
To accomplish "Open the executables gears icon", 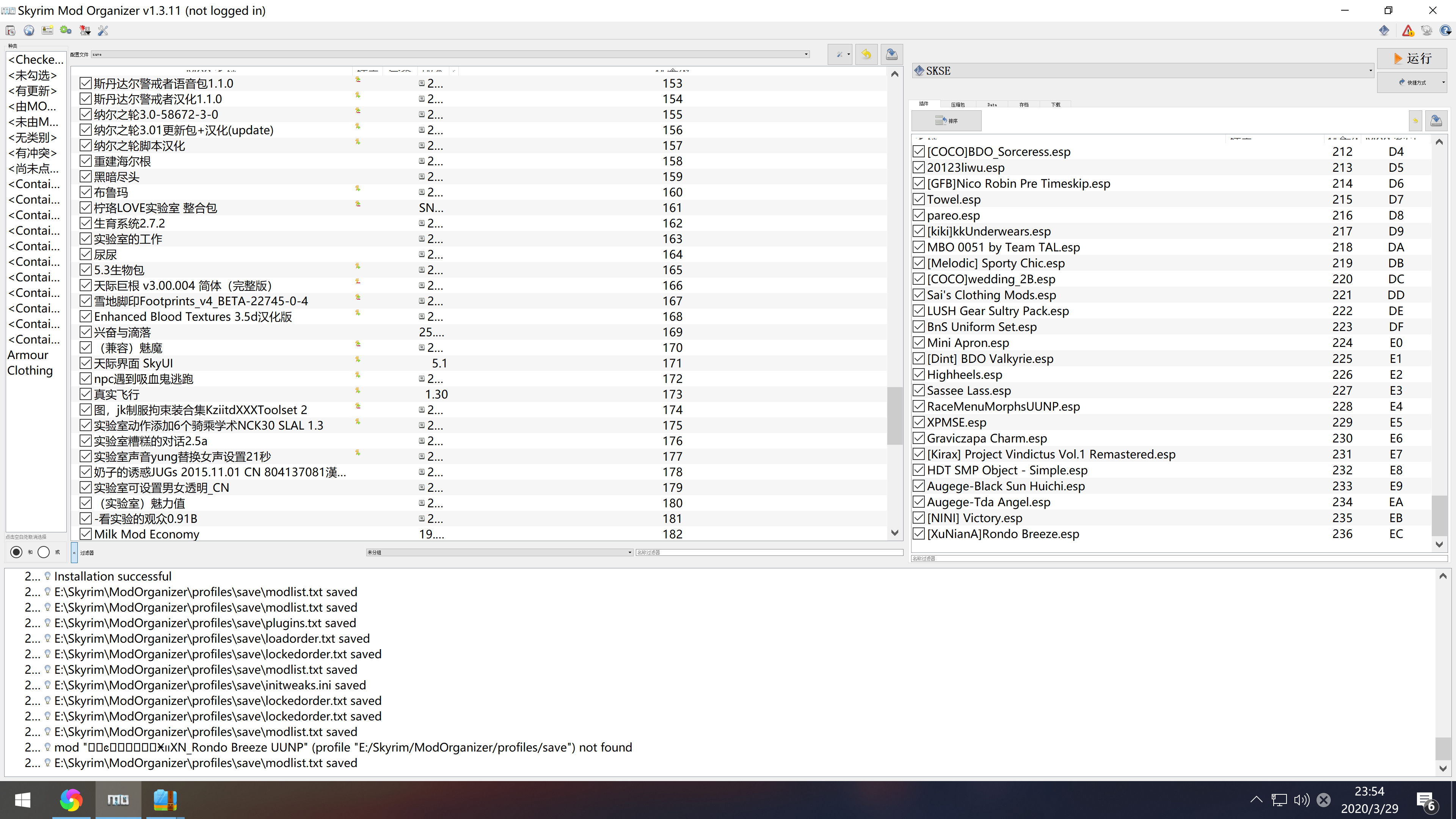I will (x=66, y=30).
